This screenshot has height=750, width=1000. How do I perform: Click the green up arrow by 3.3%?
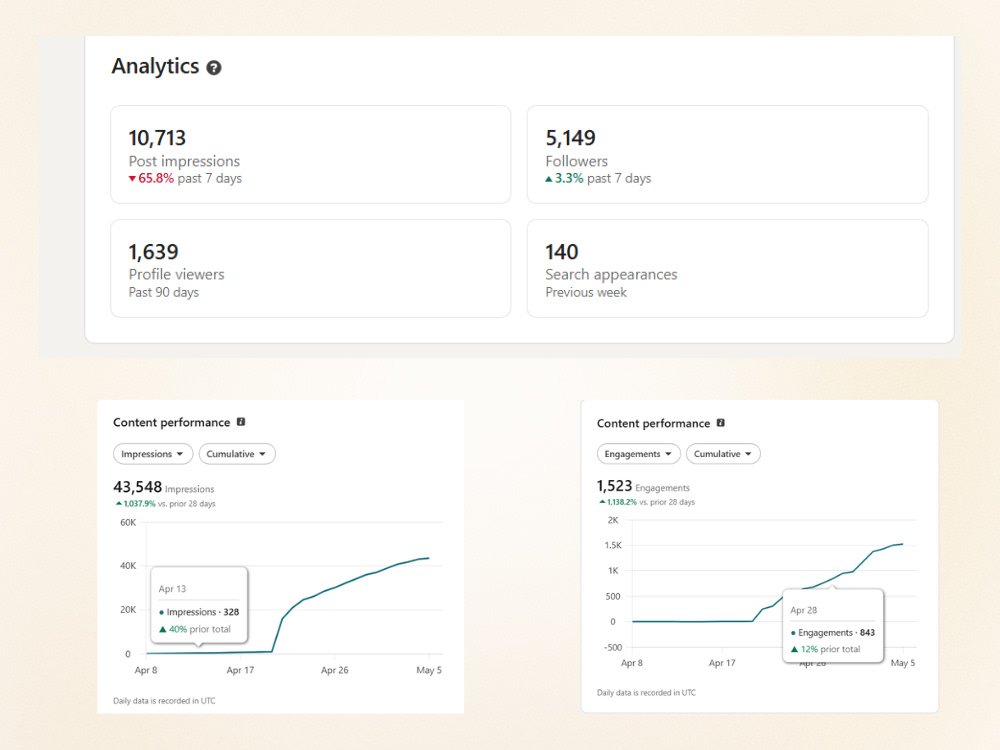548,179
